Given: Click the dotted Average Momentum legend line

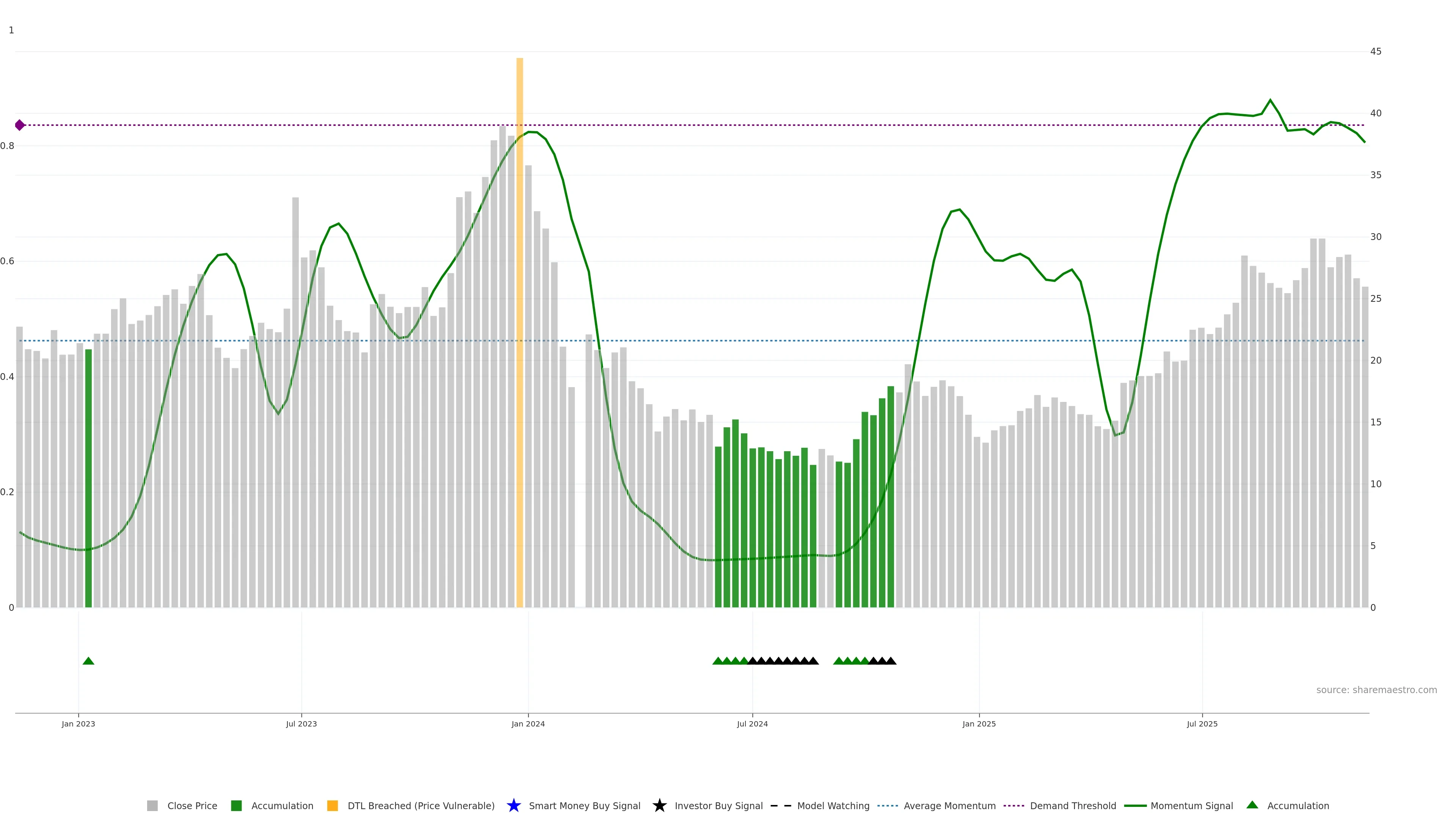Looking at the screenshot, I should pyautogui.click(x=887, y=805).
